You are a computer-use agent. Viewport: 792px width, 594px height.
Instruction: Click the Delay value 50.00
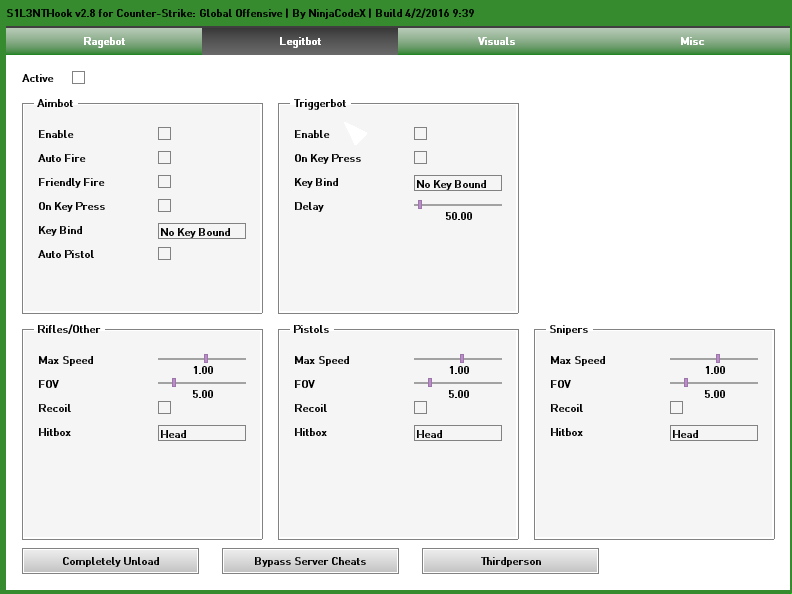459,216
